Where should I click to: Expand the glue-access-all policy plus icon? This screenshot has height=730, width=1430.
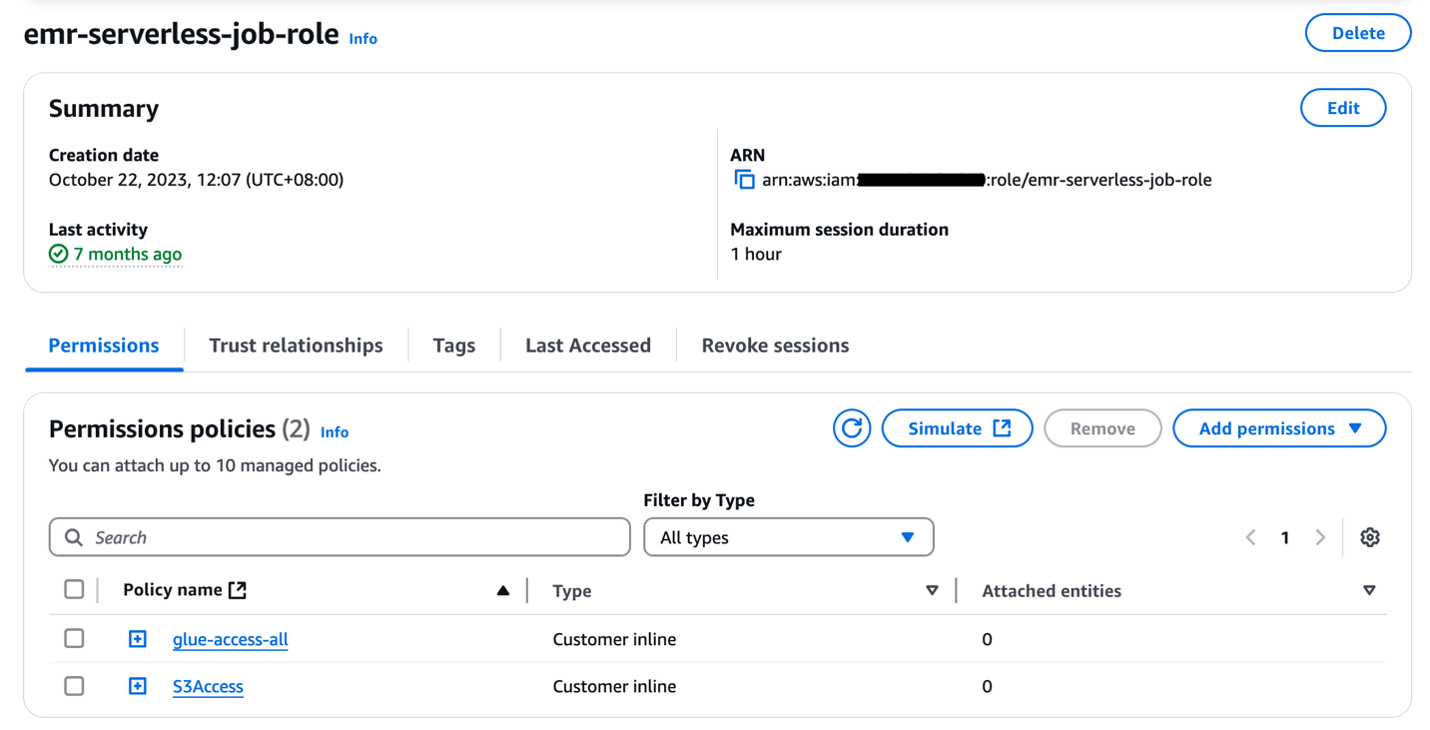(x=138, y=639)
